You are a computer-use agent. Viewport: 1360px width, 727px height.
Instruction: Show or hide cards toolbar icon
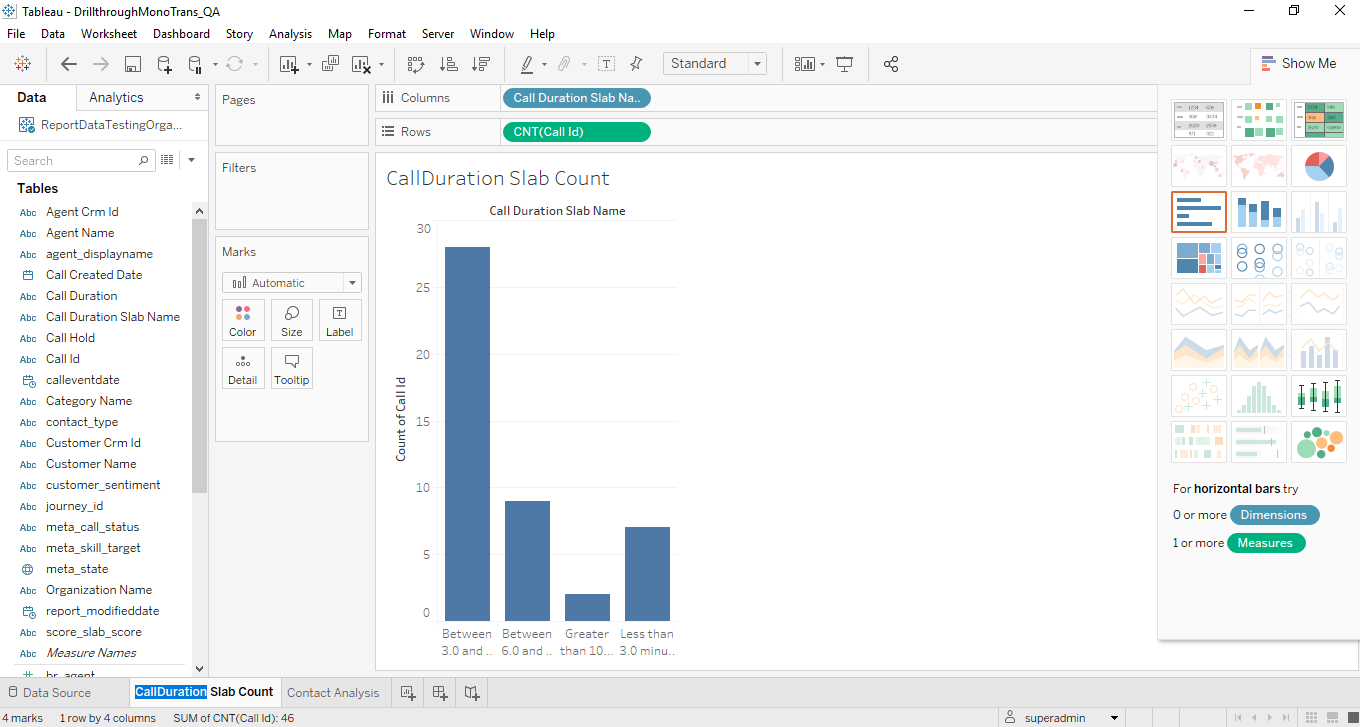(x=805, y=64)
